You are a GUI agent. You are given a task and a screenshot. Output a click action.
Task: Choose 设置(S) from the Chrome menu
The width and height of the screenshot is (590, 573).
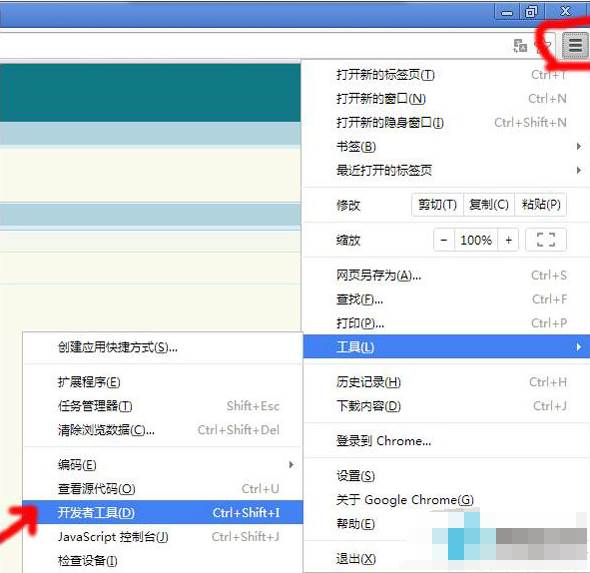[x=446, y=476]
